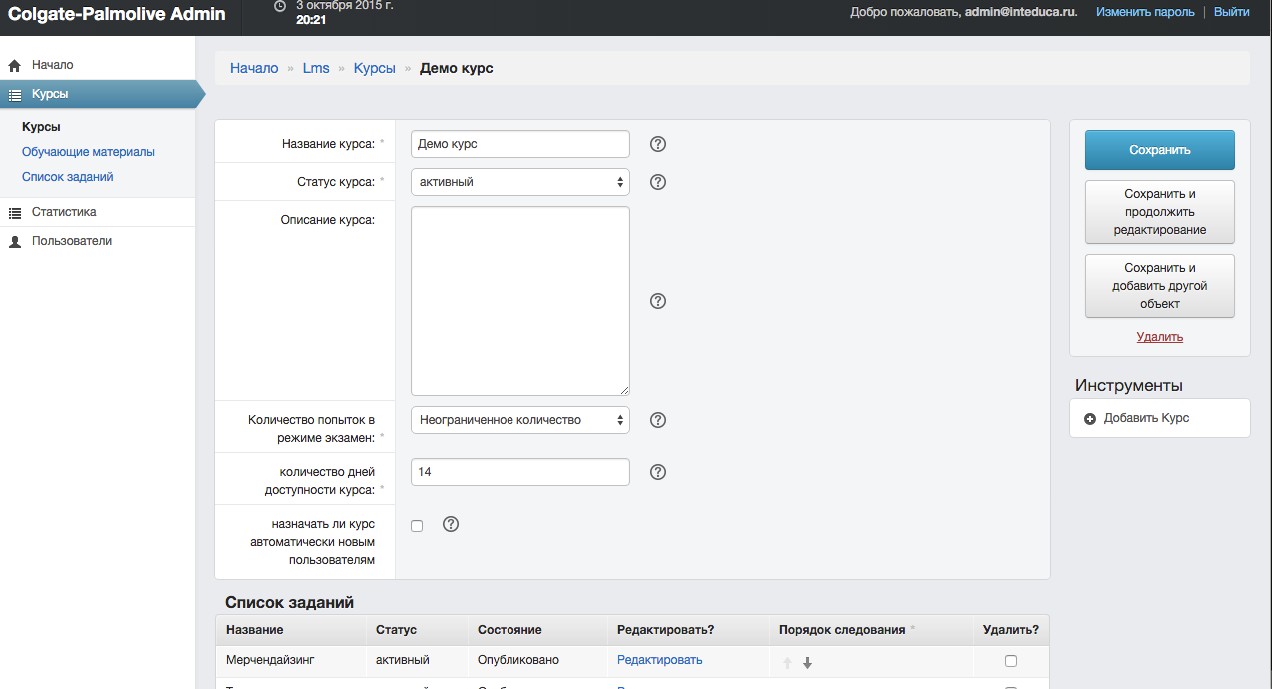Go to Обучающие материалы submenu item
Image resolution: width=1272 pixels, height=689 pixels.
(88, 152)
